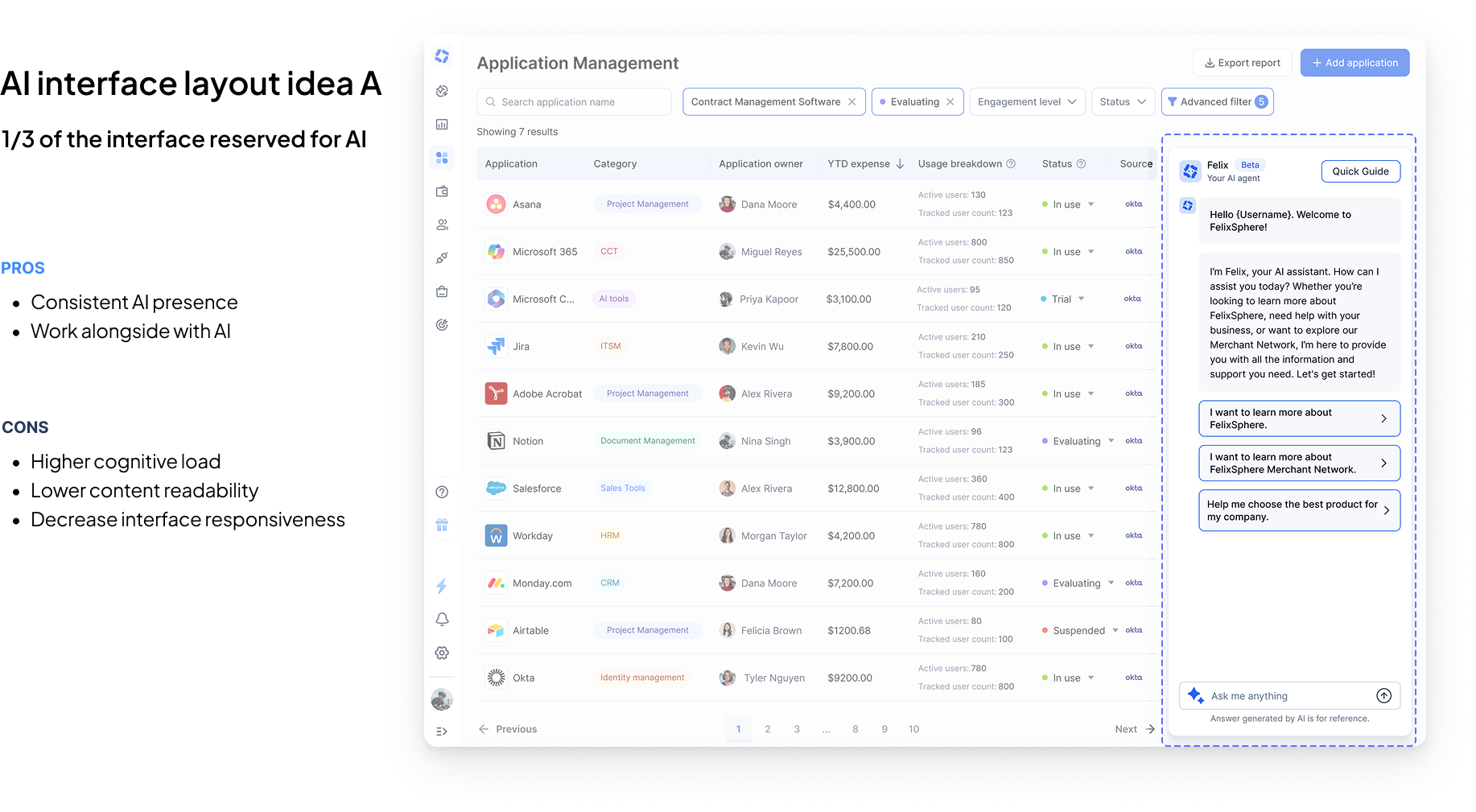Select page 1 in pagination
Image resolution: width=1476 pixels, height=812 pixels.
738,729
